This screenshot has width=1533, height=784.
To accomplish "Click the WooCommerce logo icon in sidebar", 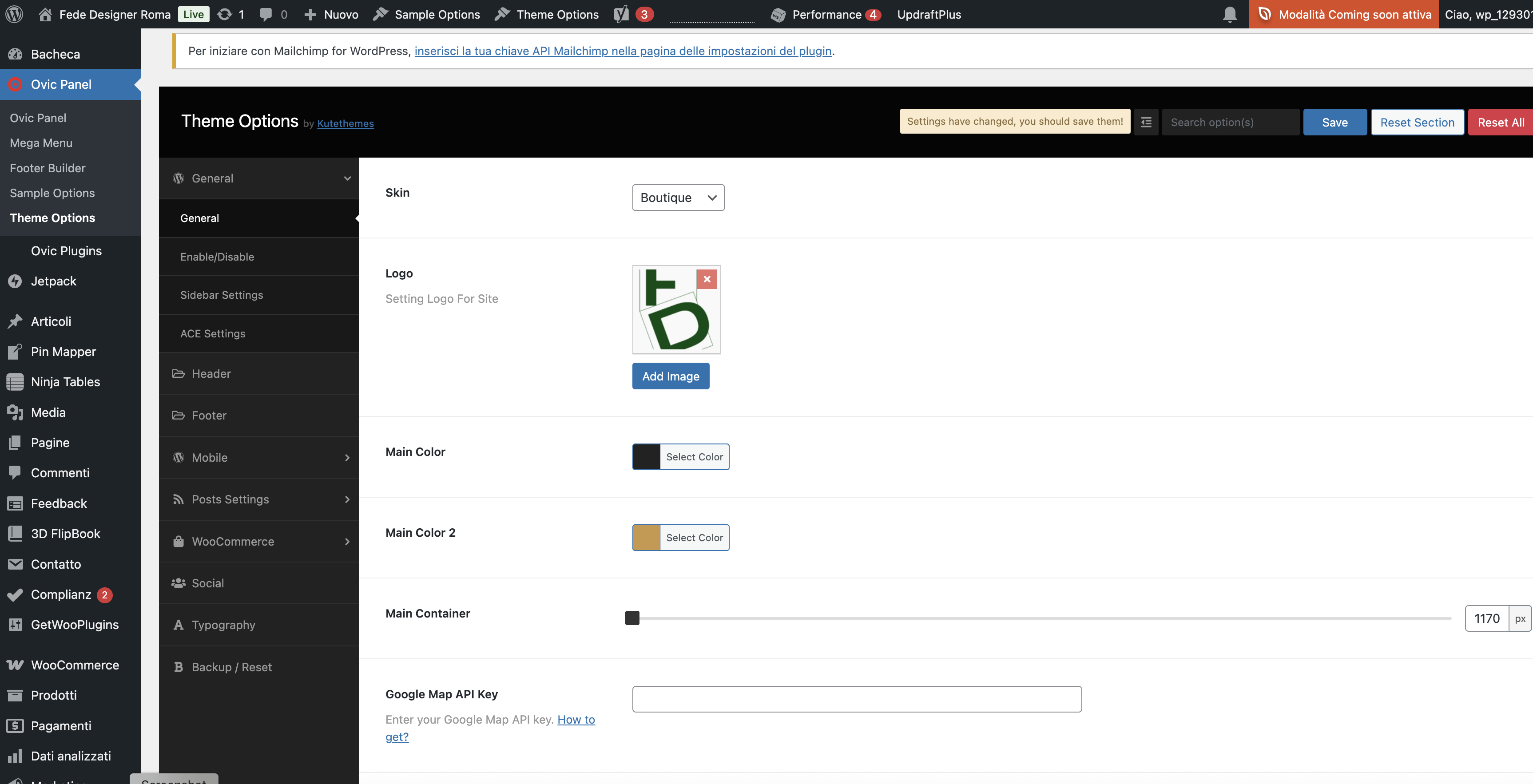I will (15, 665).
